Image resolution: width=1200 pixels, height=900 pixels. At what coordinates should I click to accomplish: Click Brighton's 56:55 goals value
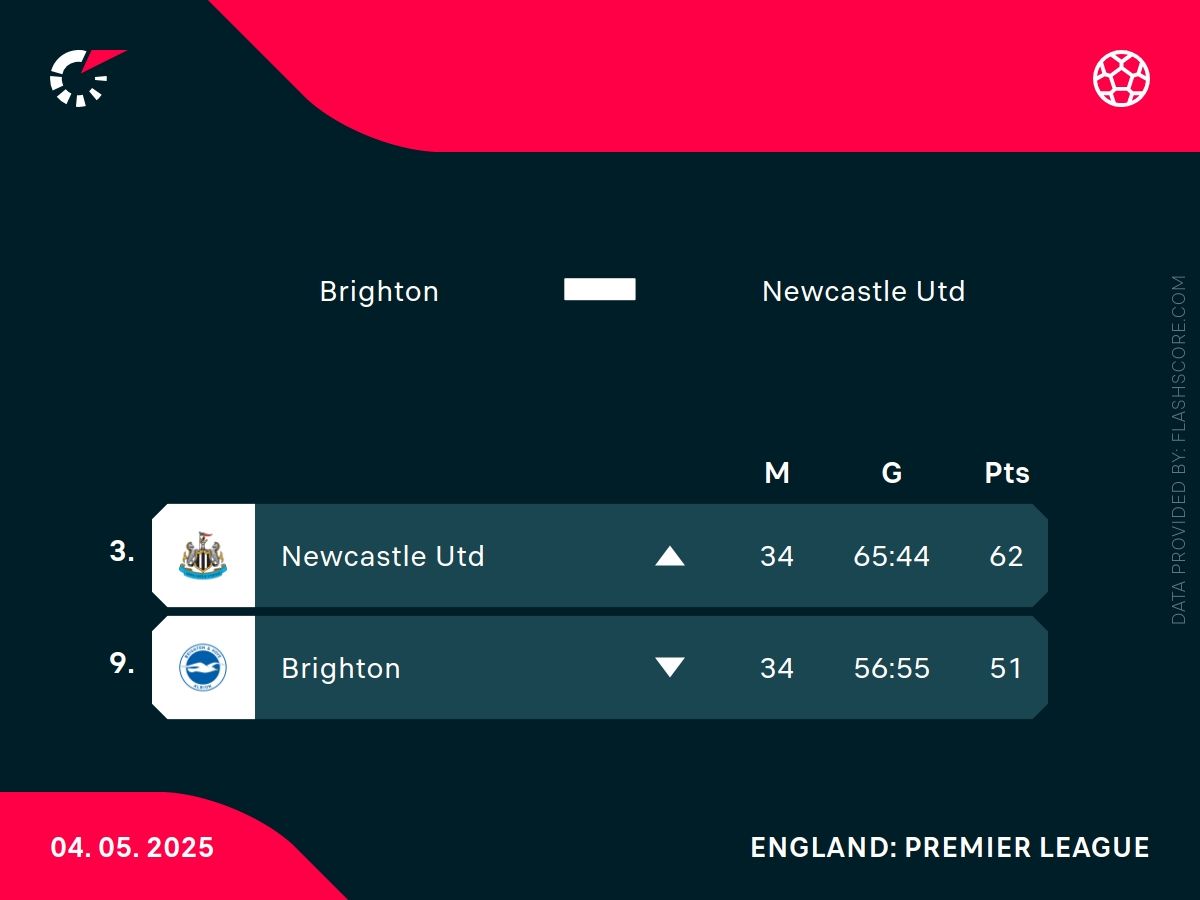[x=892, y=668]
